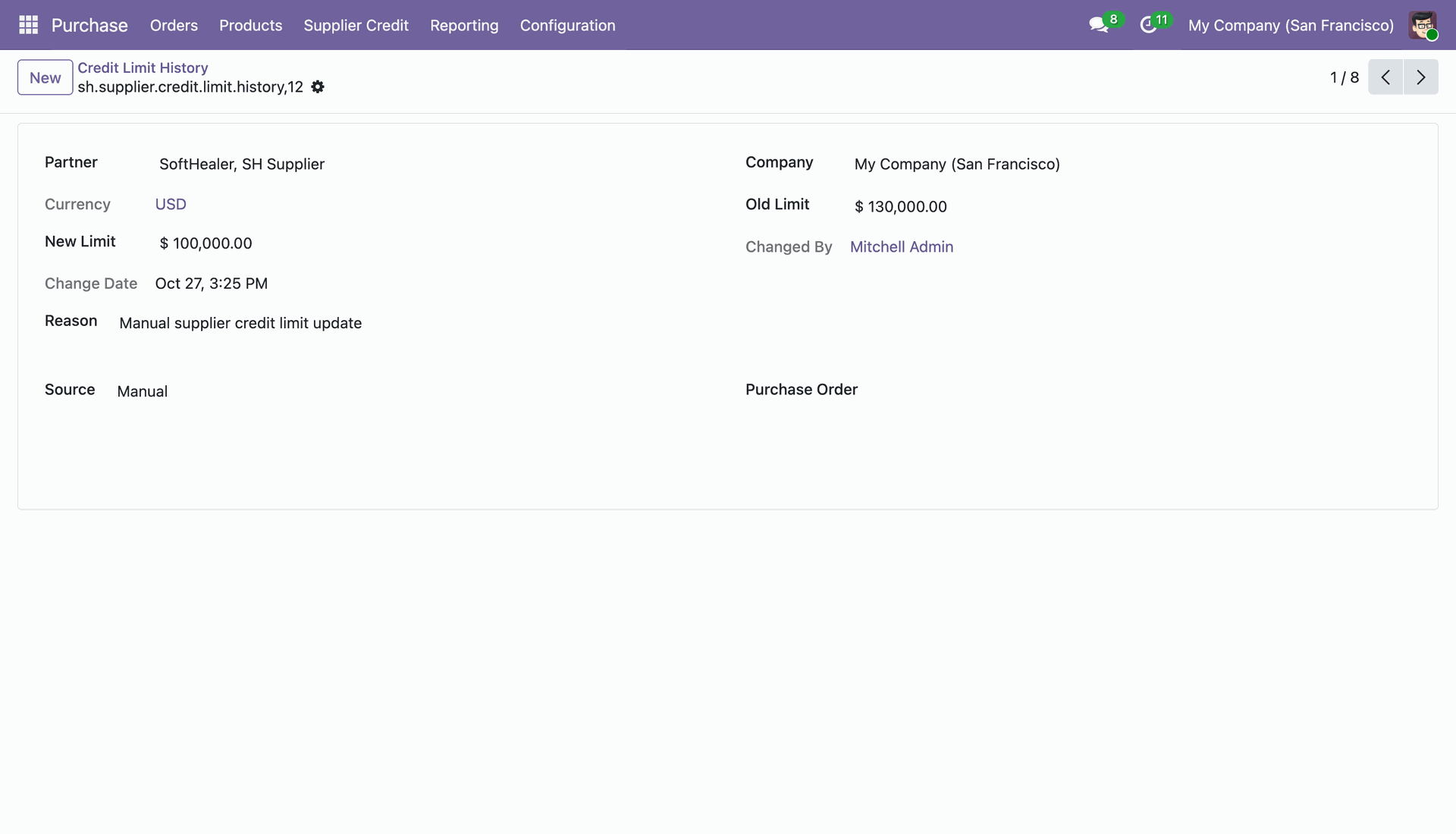
Task: Open the USD currency link
Action: 171,204
